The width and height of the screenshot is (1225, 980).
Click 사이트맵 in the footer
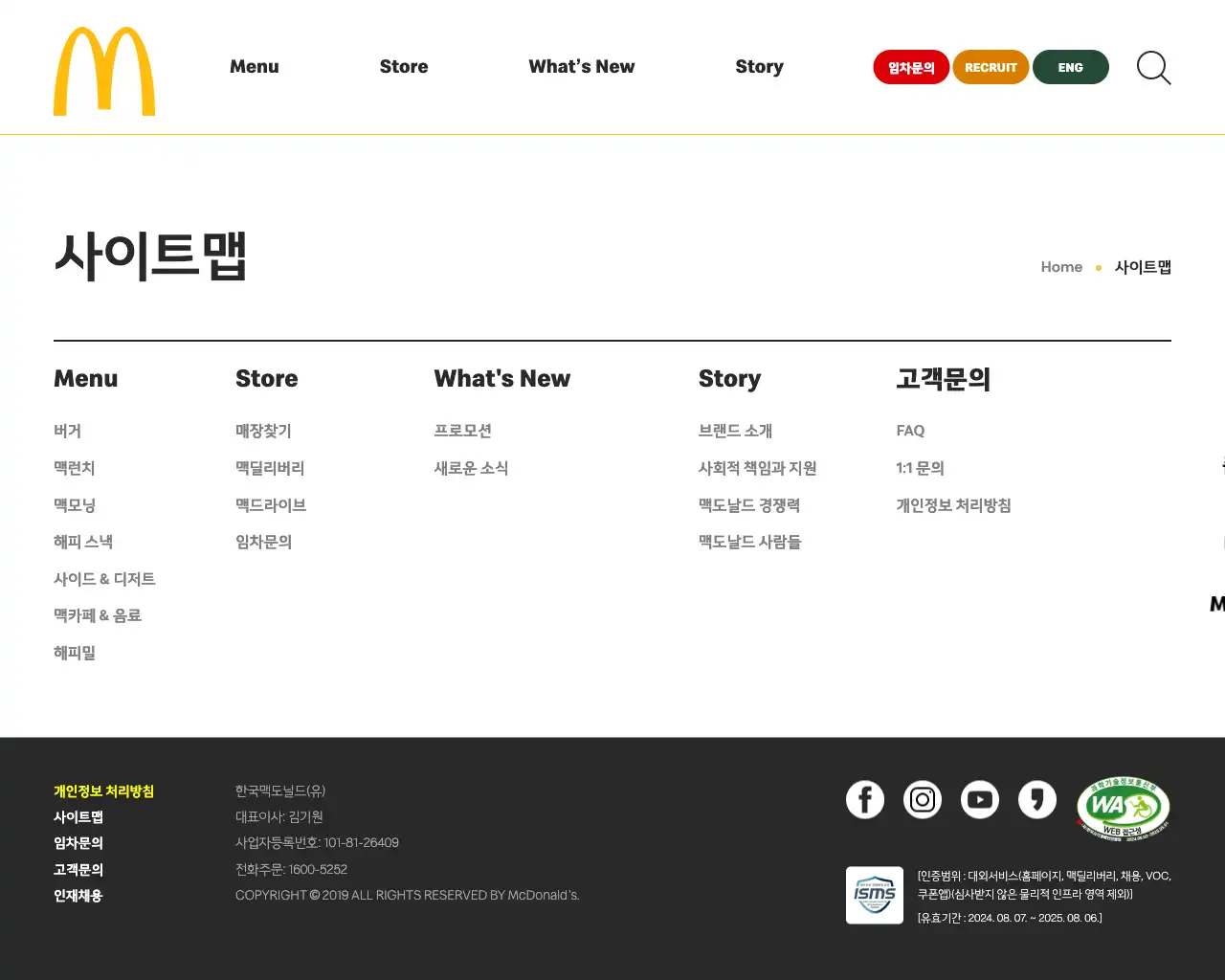(x=78, y=817)
